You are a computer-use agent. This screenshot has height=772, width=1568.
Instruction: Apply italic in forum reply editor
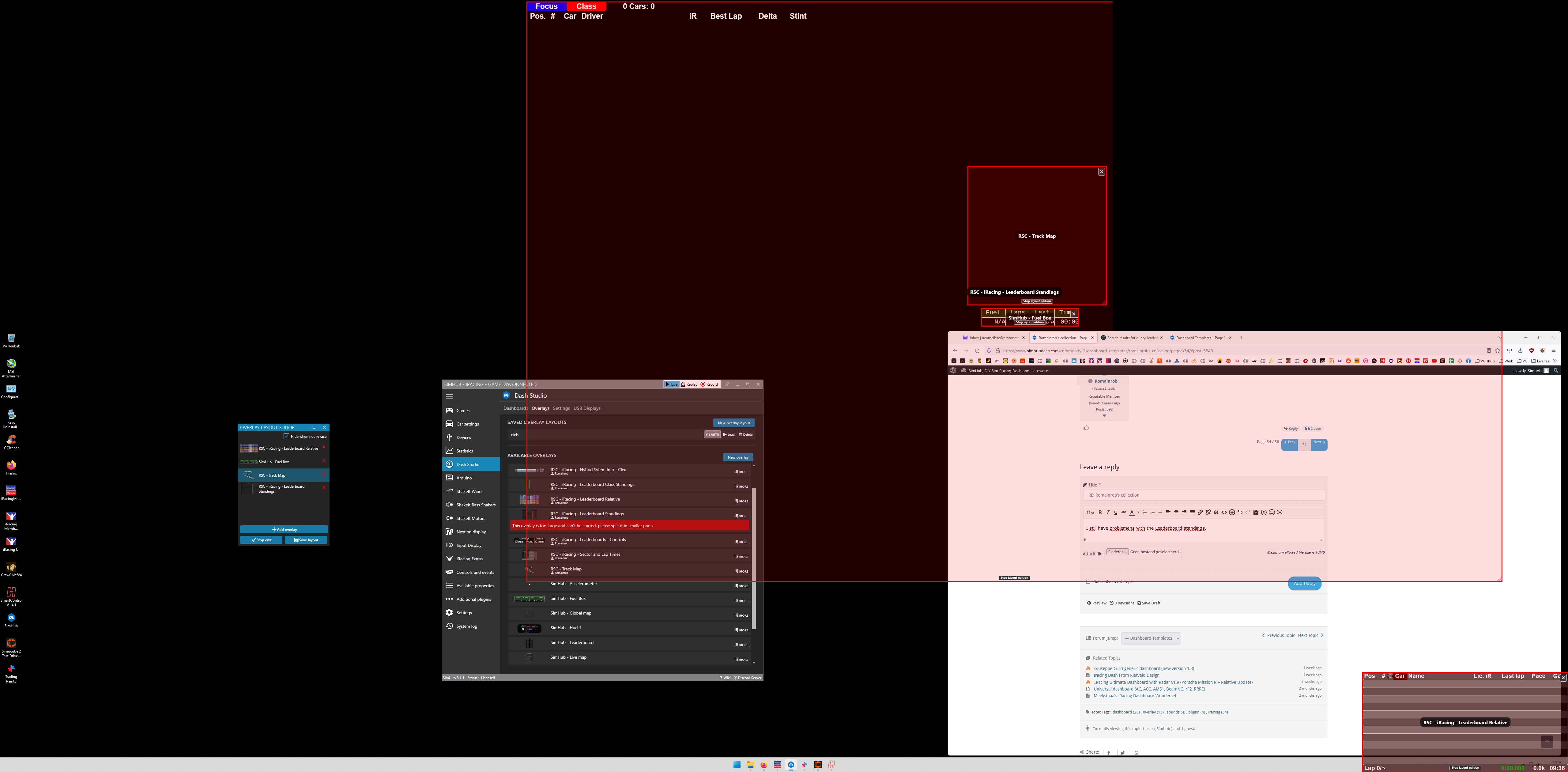(x=1108, y=513)
